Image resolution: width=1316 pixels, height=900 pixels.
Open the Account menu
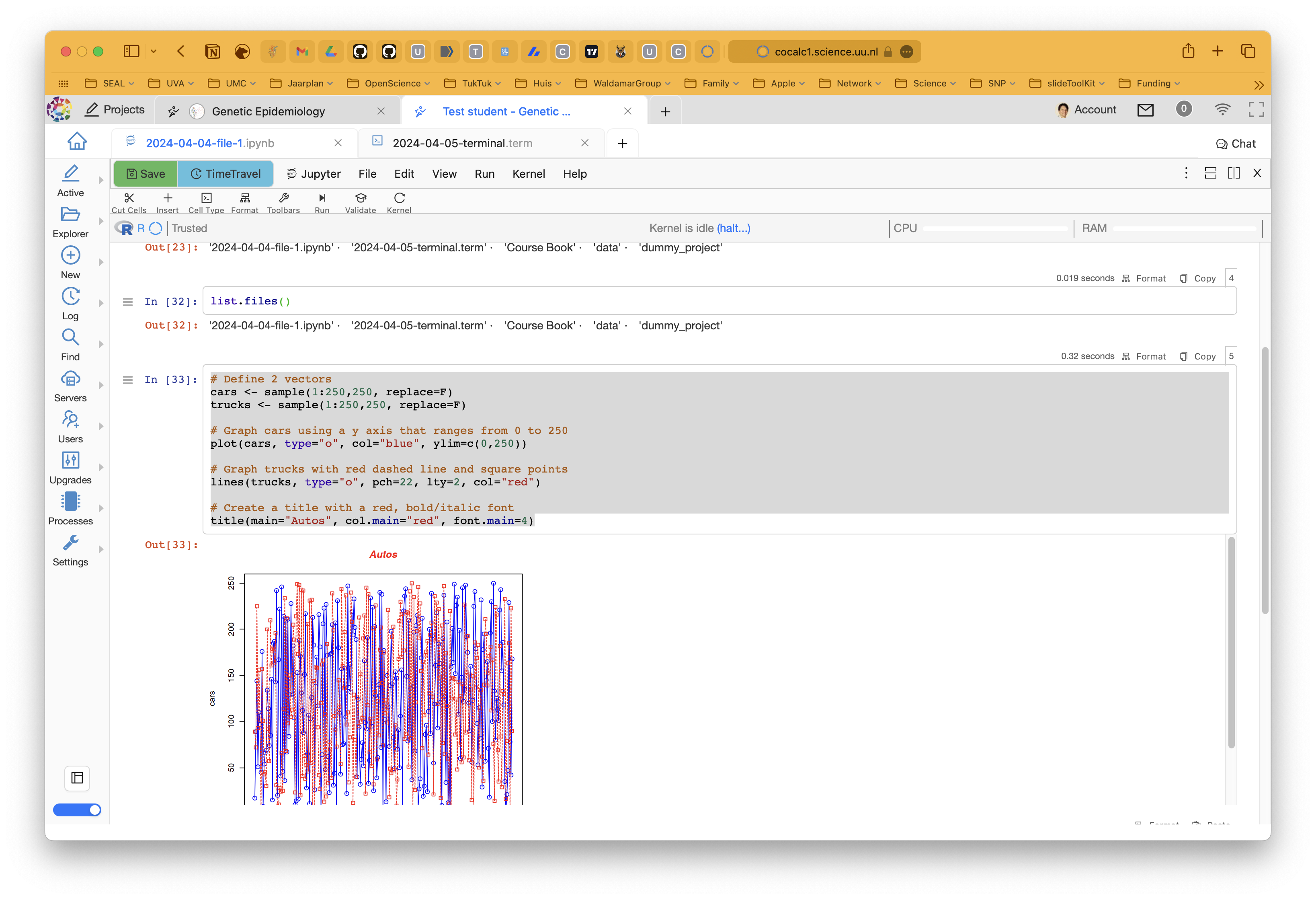point(1086,110)
